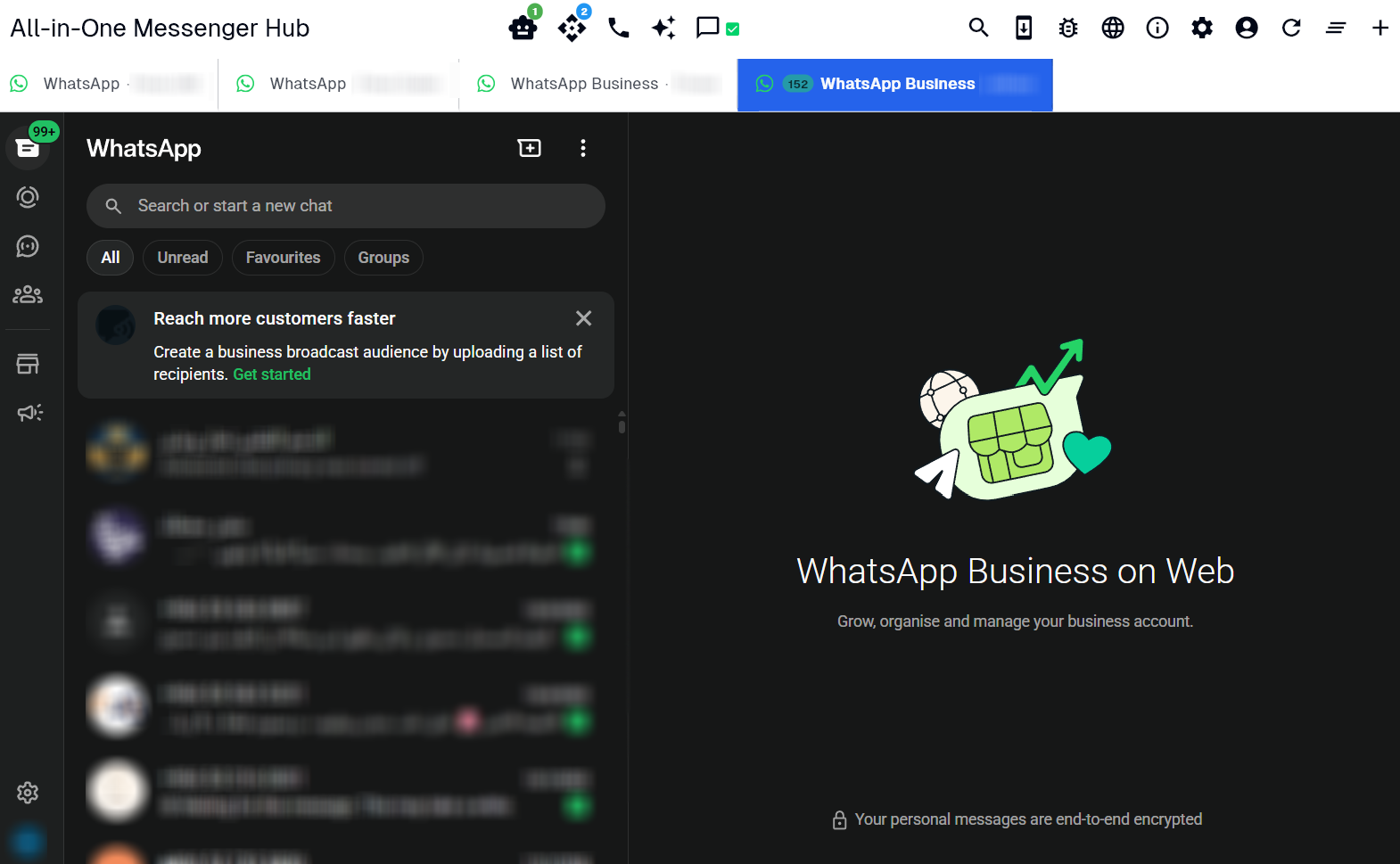Select the Favourites chat filter
This screenshot has height=864, width=1400.
coord(283,258)
